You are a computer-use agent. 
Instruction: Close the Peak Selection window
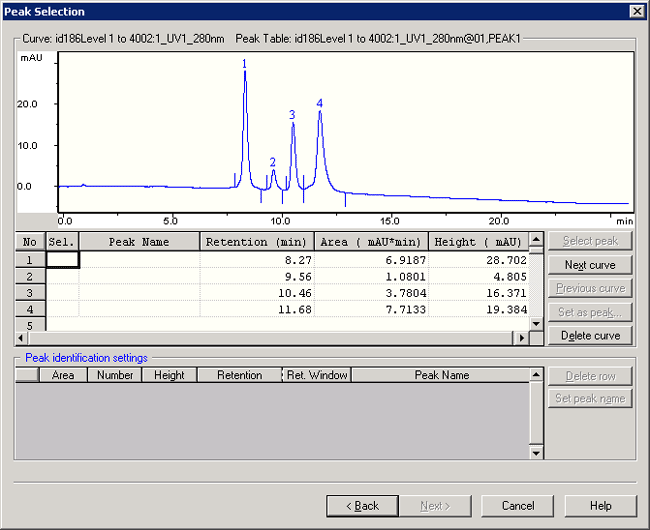637,11
